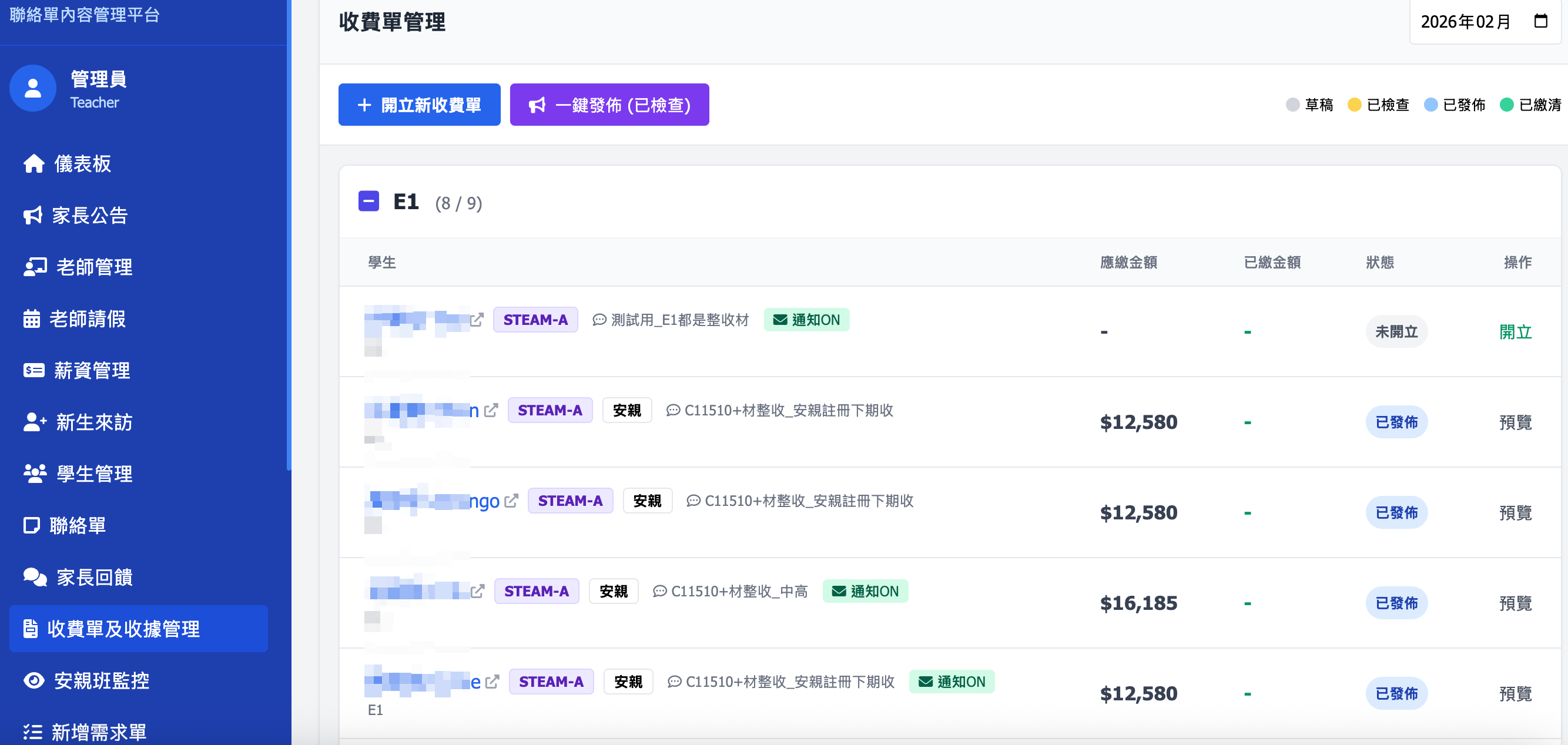Image resolution: width=1568 pixels, height=745 pixels.
Task: Click the 新增需求單 list icon
Action: [32, 731]
